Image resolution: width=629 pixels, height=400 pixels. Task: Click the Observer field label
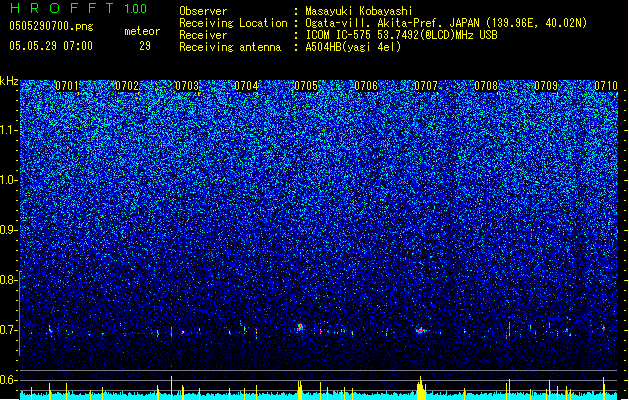203,11
